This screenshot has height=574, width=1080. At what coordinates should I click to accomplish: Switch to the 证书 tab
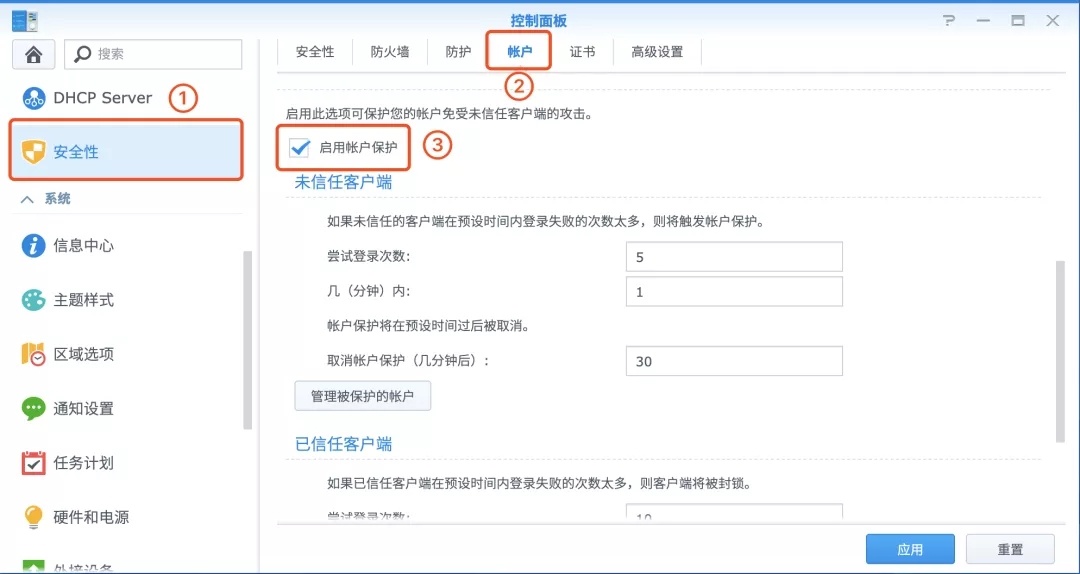click(x=582, y=52)
